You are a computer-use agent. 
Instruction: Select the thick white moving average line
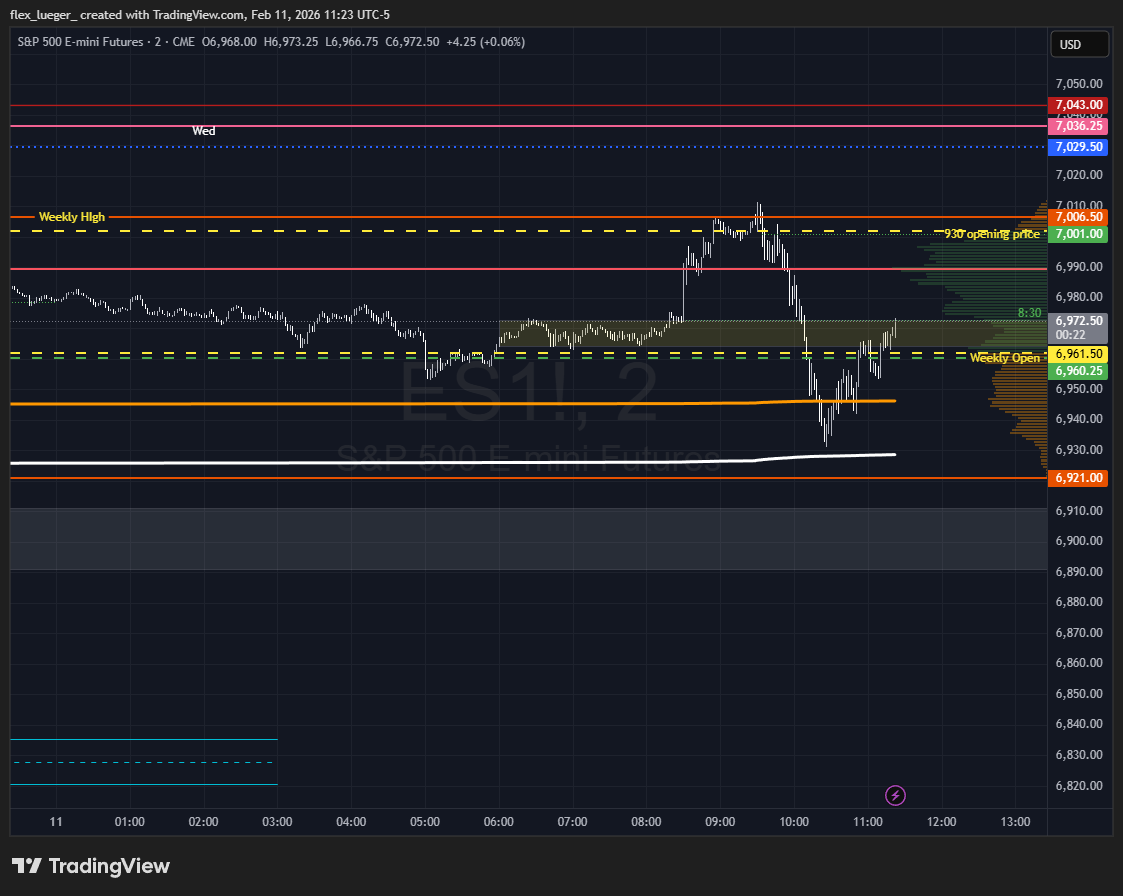click(x=400, y=462)
